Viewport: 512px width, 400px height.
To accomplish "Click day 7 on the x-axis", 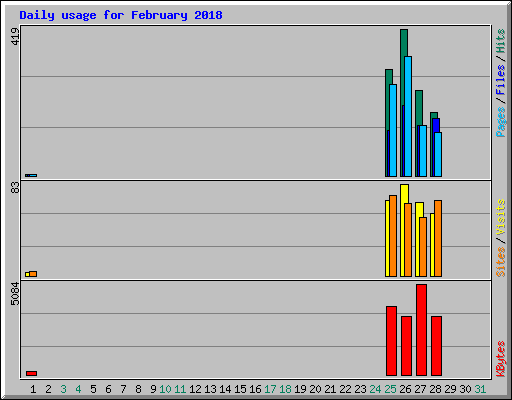I will coord(123,389).
